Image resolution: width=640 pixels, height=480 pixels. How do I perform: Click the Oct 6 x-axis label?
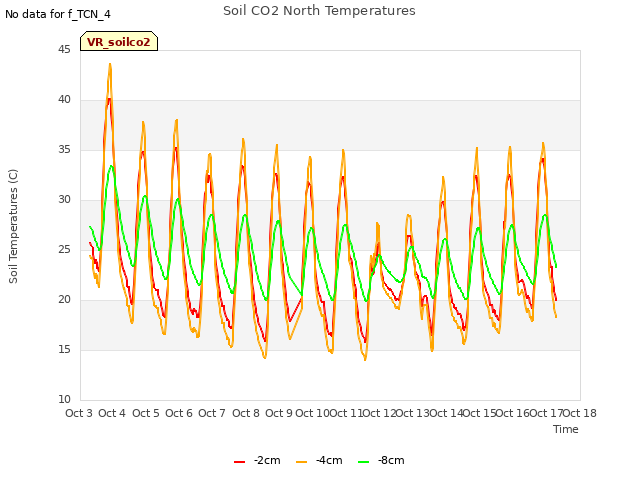pyautogui.click(x=179, y=413)
